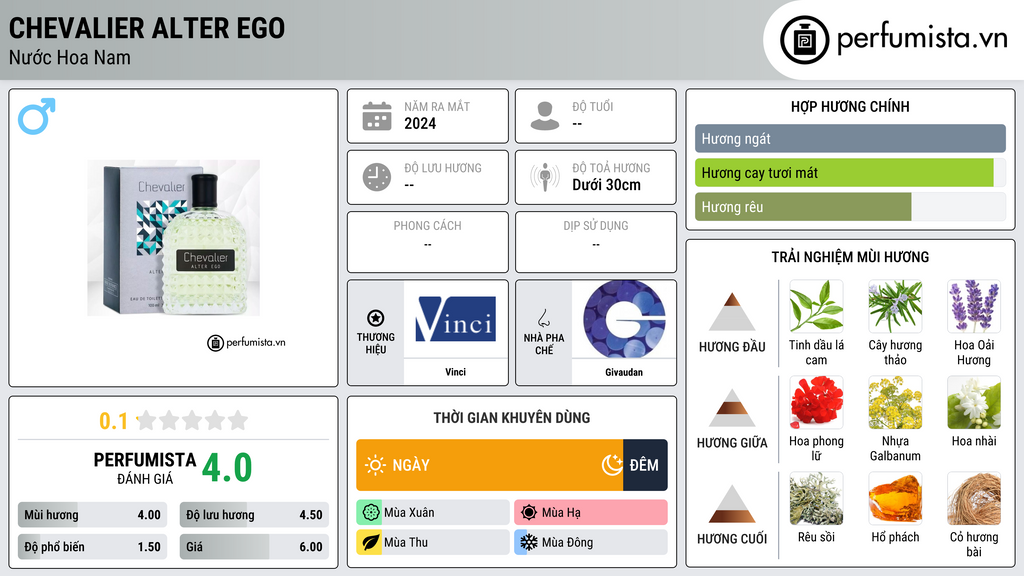
Task: Open the Vinci brand logo
Action: [456, 319]
